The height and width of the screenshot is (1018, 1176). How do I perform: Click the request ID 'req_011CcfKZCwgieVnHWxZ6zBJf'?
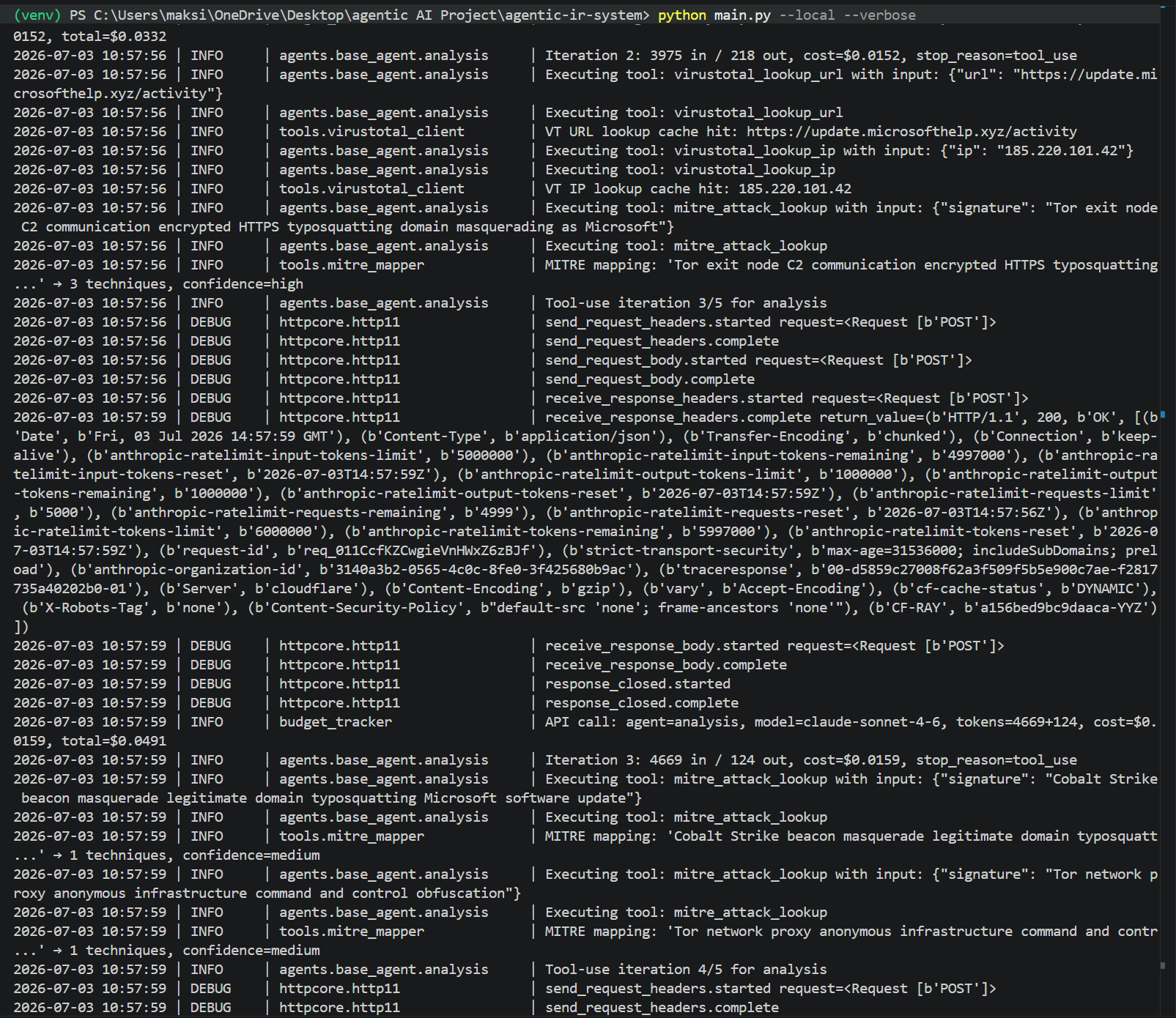[x=416, y=550]
